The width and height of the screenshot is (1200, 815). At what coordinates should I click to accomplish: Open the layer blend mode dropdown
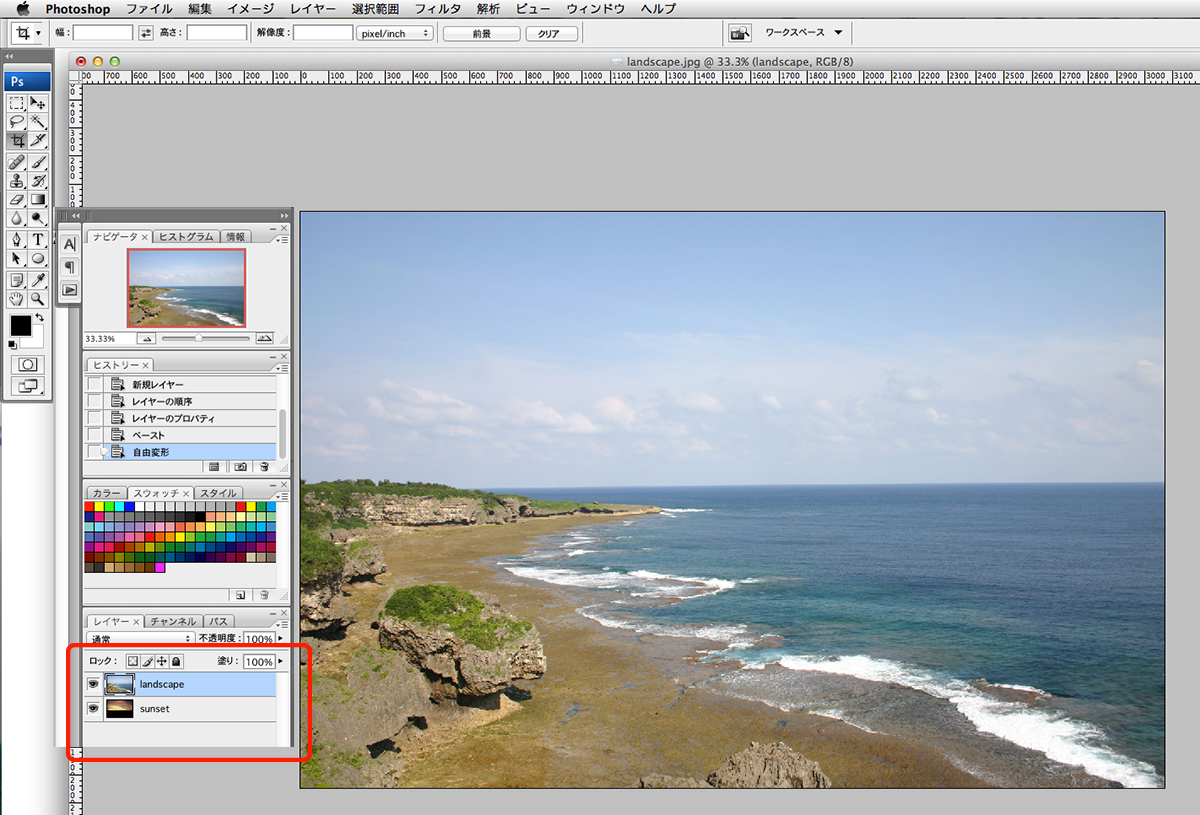tap(140, 638)
